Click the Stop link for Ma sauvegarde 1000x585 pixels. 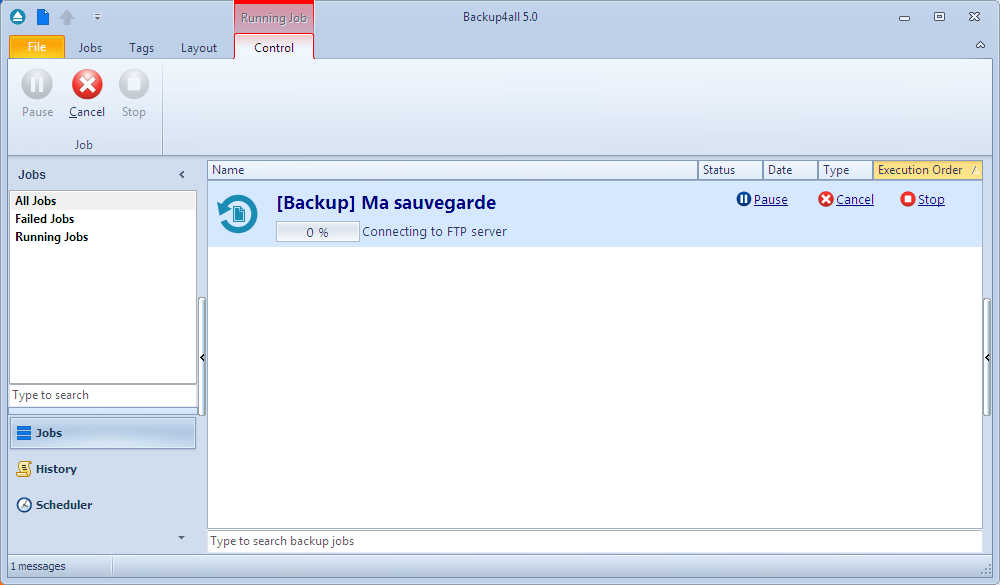click(x=931, y=200)
